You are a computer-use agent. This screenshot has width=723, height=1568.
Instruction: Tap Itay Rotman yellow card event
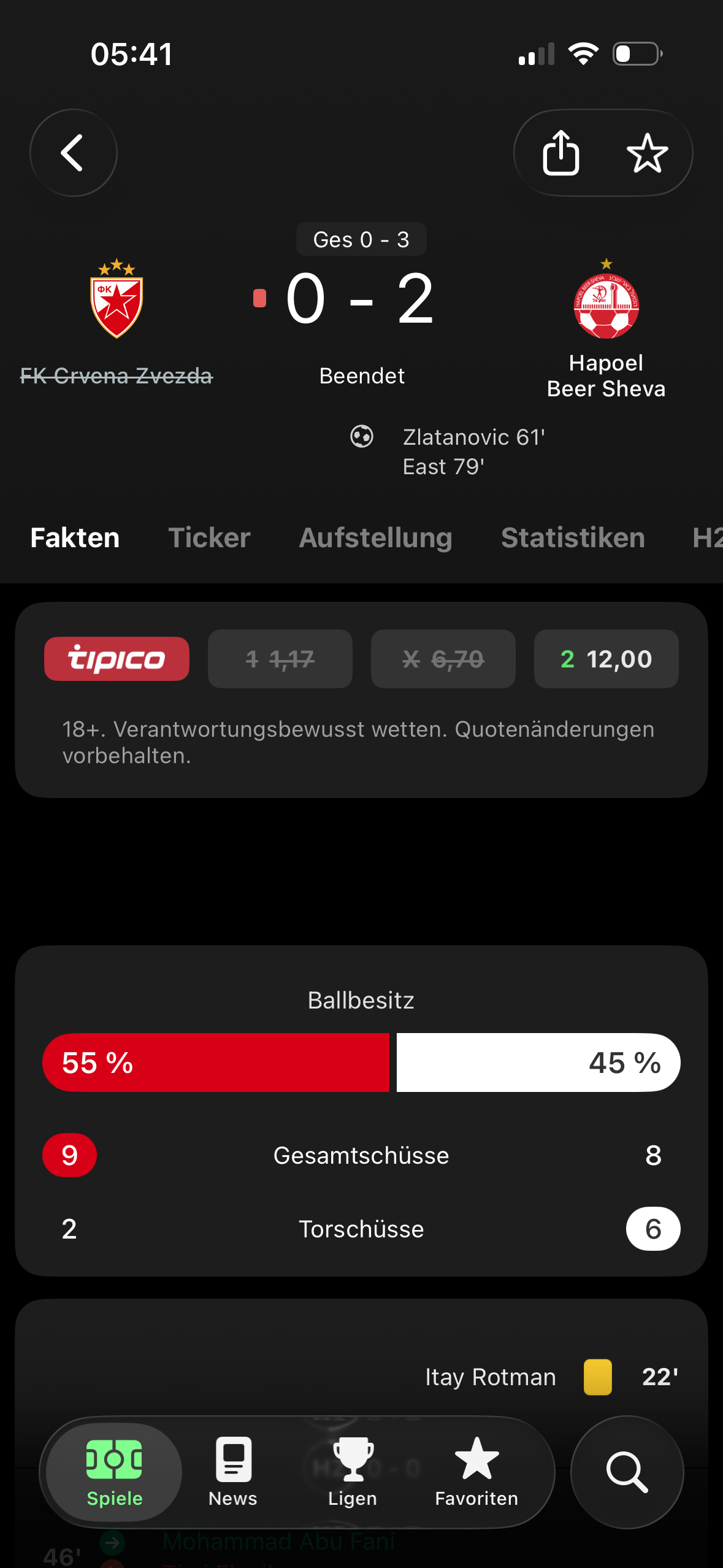[x=552, y=1377]
